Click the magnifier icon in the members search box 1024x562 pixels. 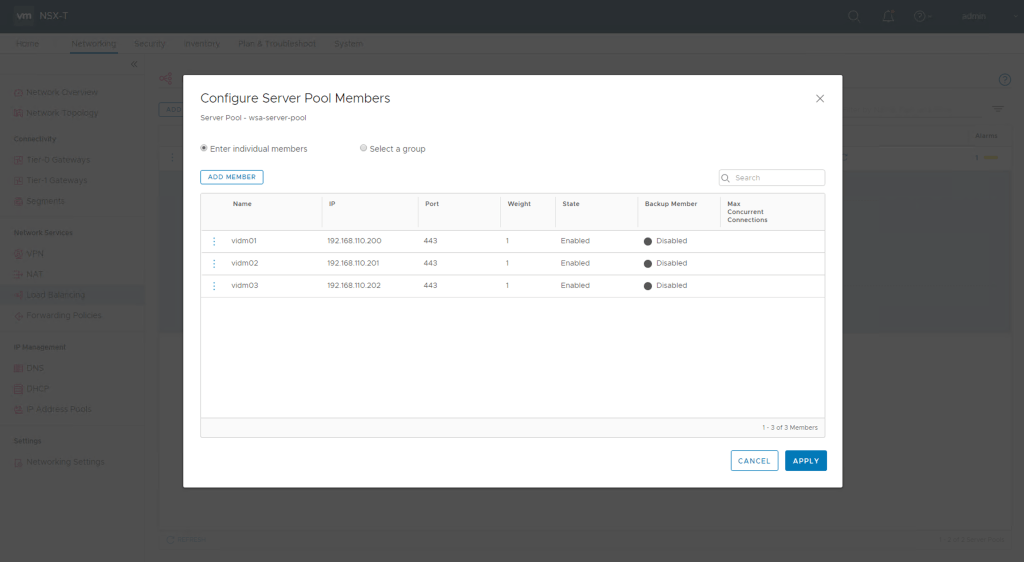pyautogui.click(x=727, y=178)
